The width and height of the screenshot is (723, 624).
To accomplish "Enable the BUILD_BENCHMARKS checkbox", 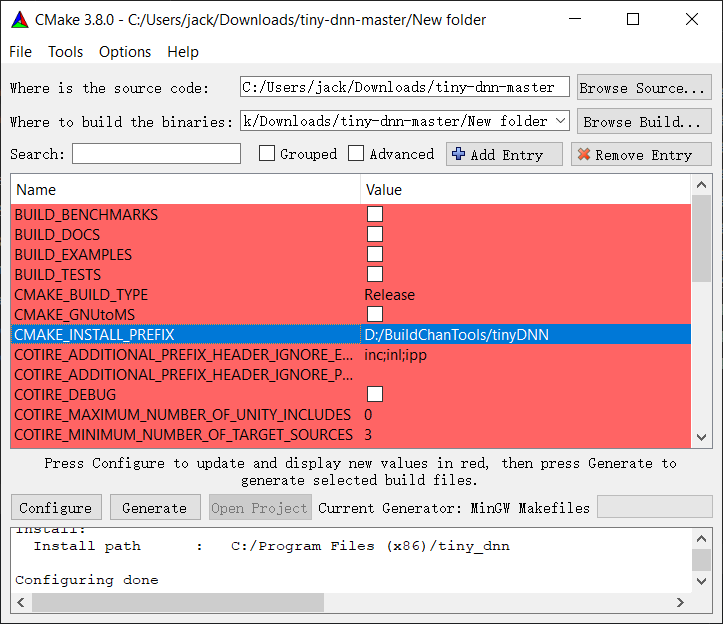I will coord(375,214).
